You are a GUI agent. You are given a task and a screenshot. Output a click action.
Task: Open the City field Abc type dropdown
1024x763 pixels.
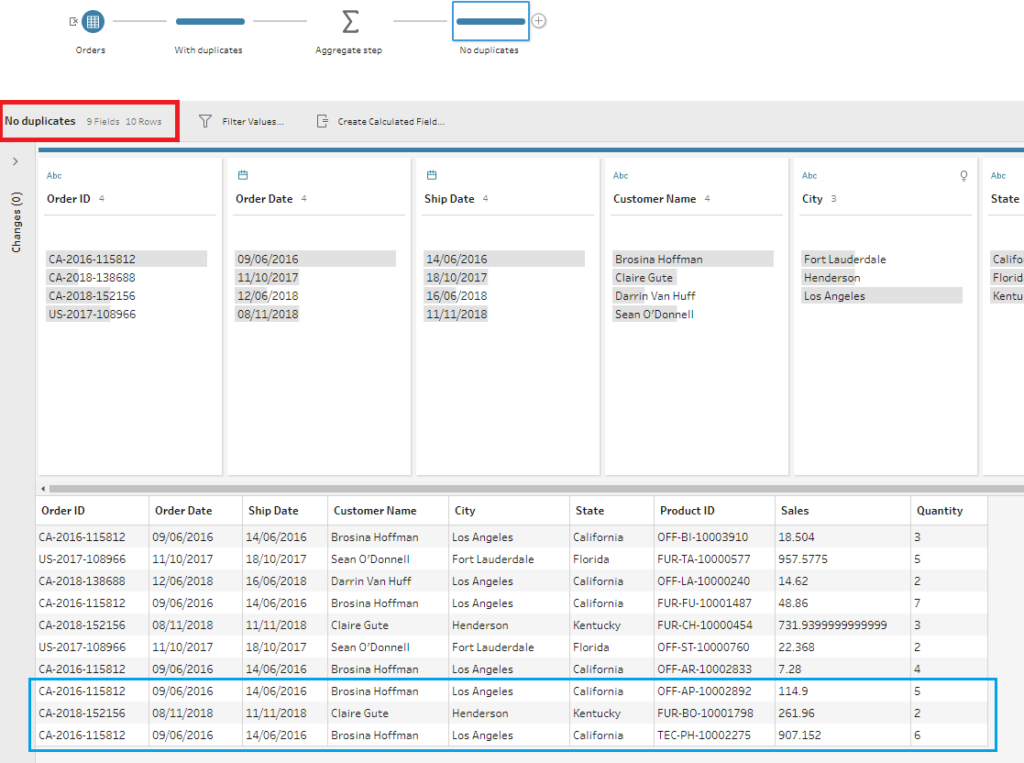pos(809,175)
